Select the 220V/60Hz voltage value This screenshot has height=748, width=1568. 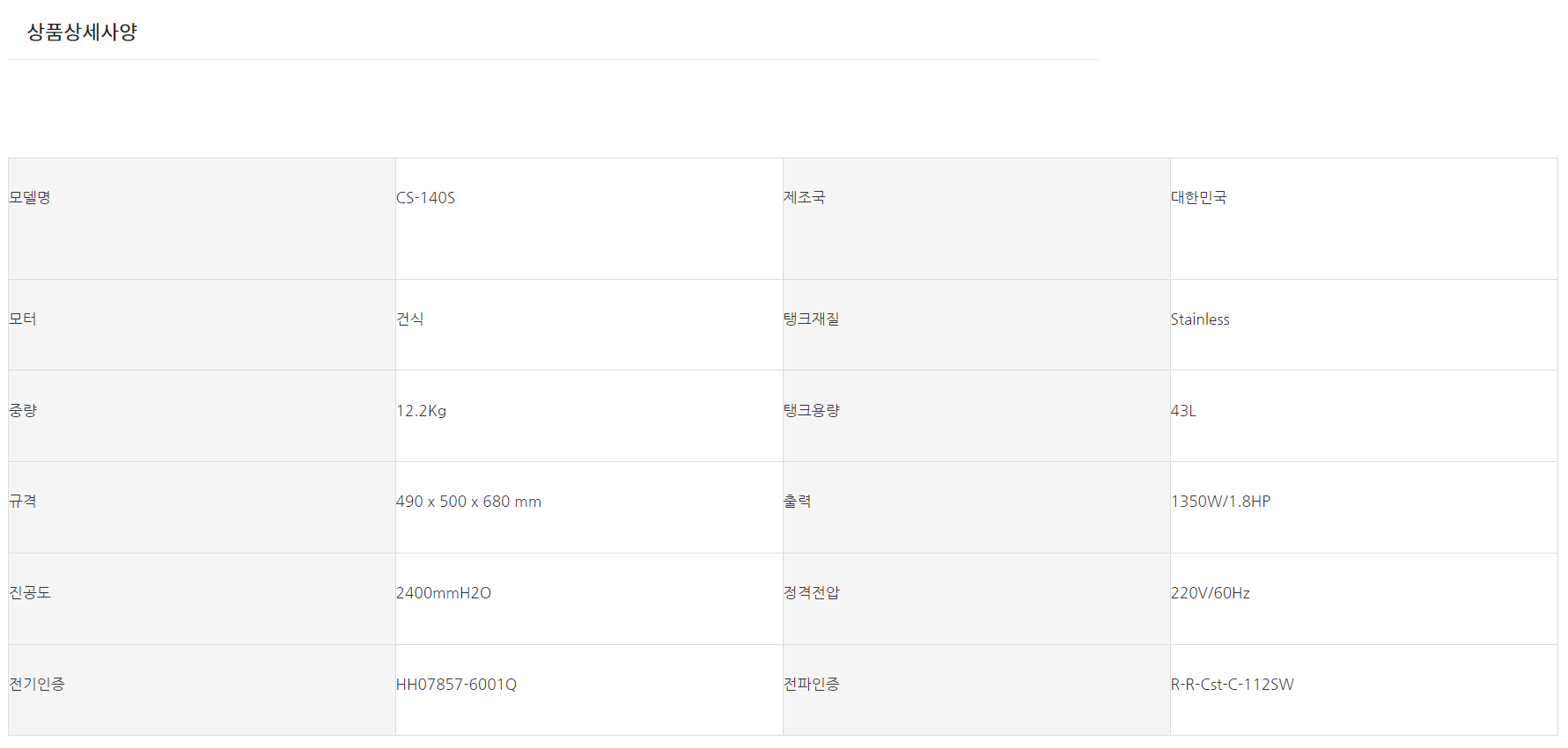(1210, 593)
